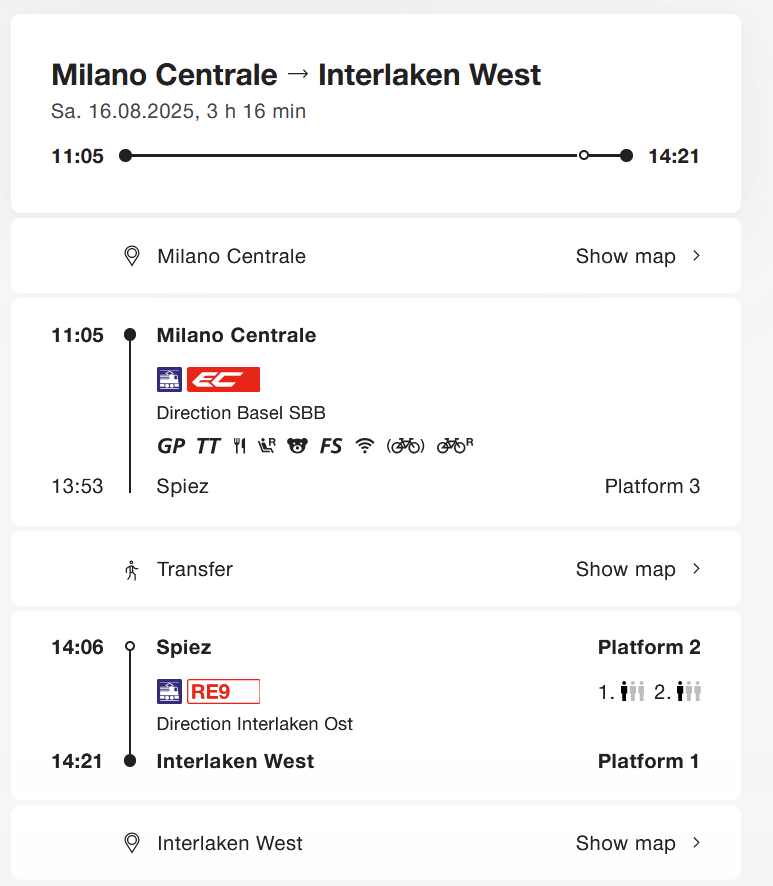Click the RE9 train line badge
773x886 pixels.
[223, 691]
